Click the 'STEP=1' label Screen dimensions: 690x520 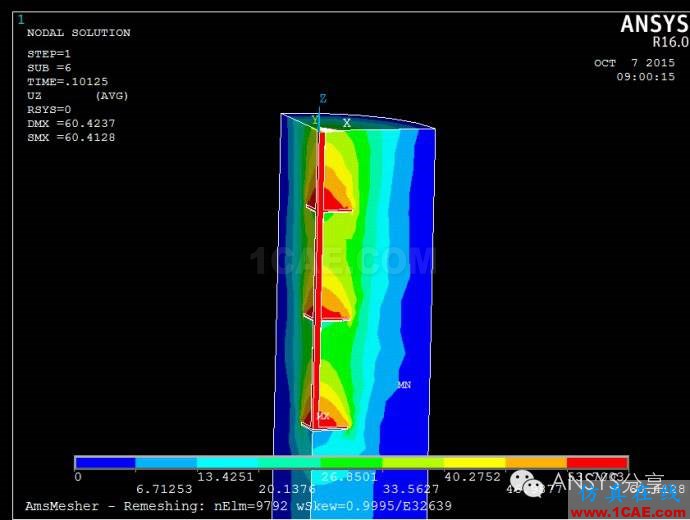click(x=49, y=54)
